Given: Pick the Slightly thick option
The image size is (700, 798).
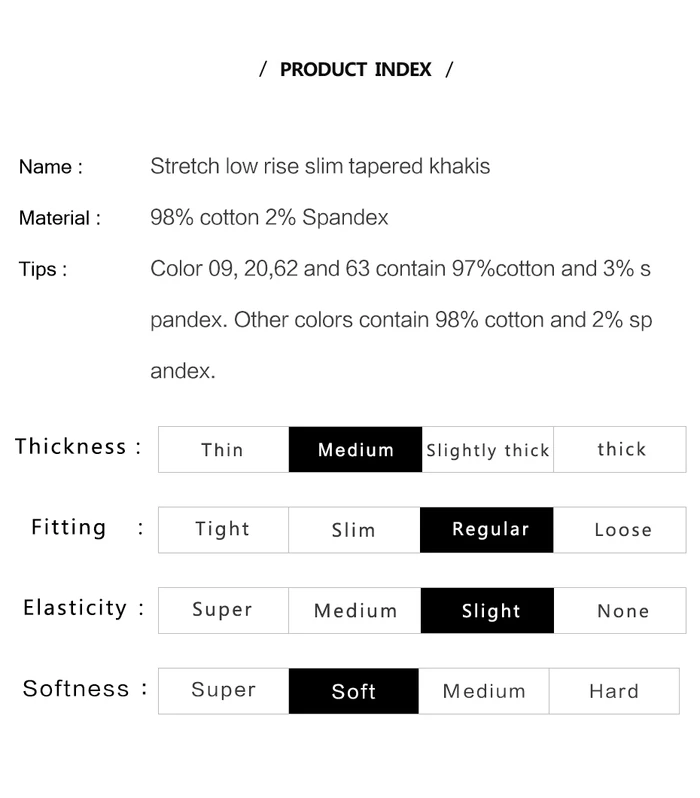Looking at the screenshot, I should coord(487,450).
